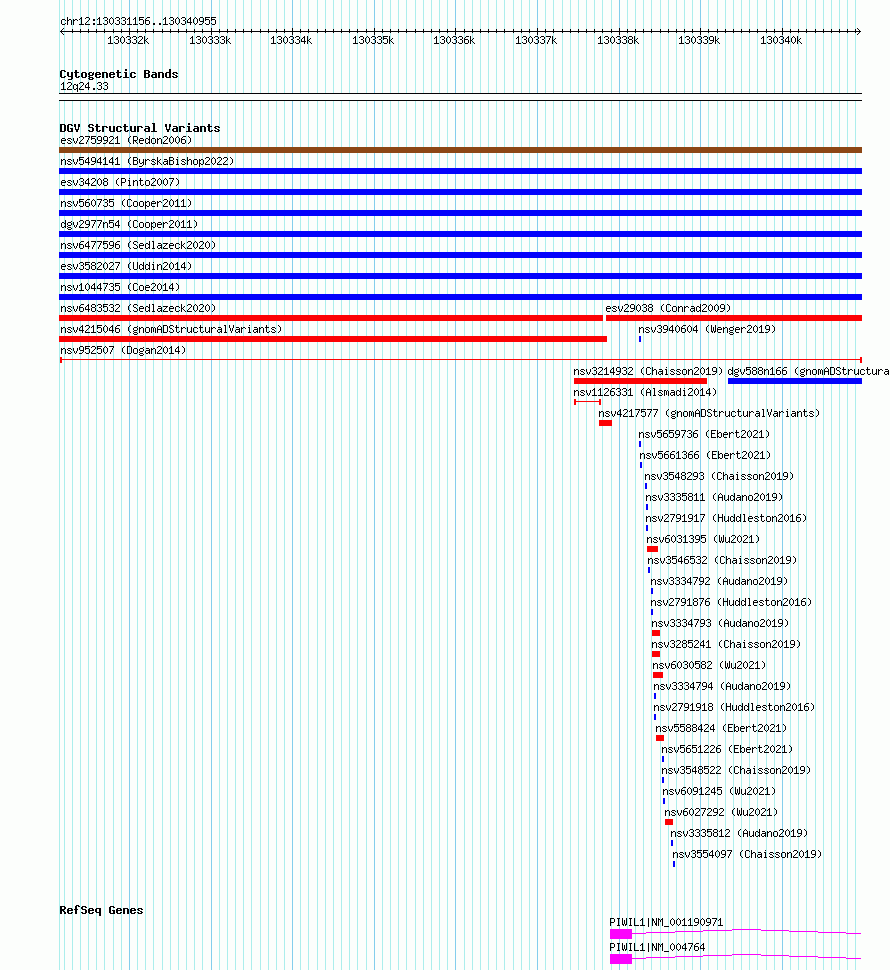Select nsv3548522 (Chaisson2019) label
Image resolution: width=890 pixels, height=970 pixels.
pos(736,771)
